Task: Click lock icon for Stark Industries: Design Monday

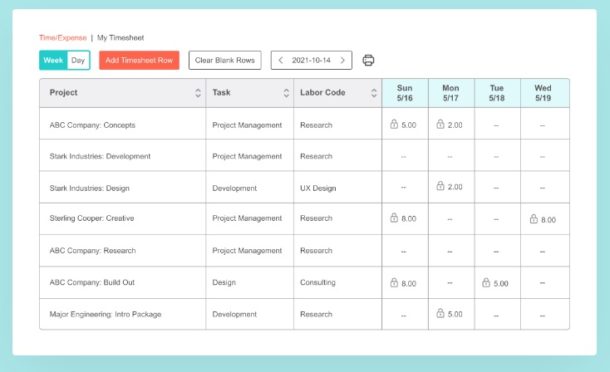Action: pyautogui.click(x=440, y=186)
